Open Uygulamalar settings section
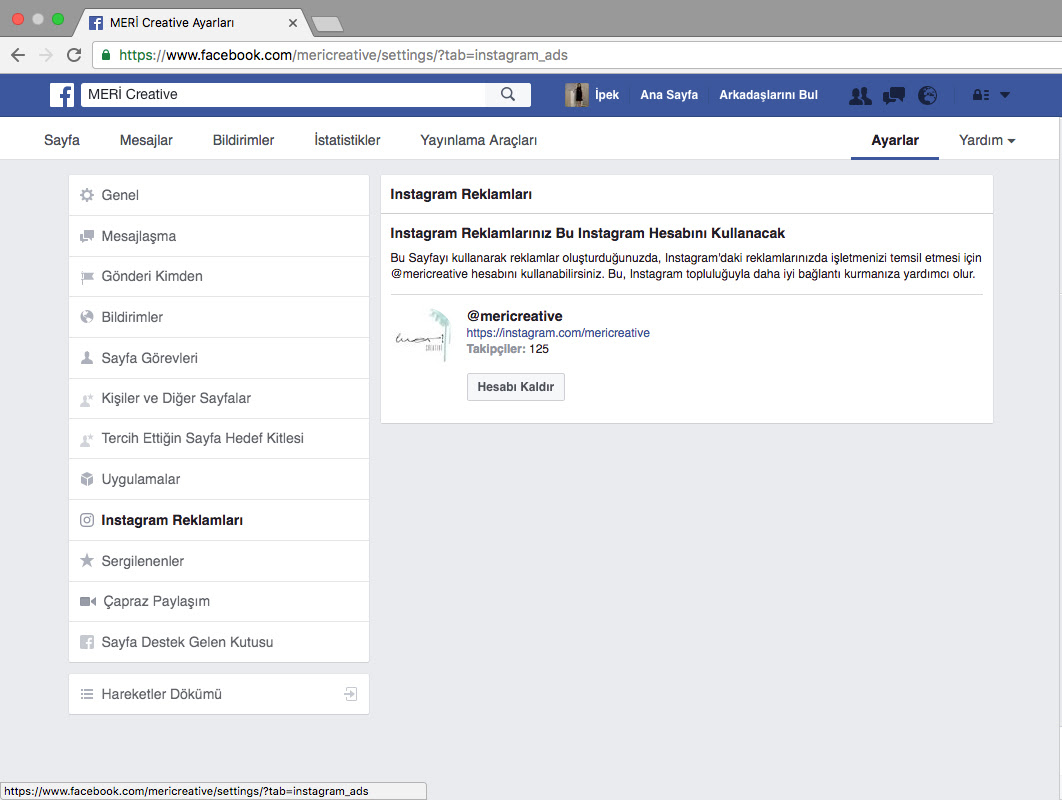 tap(219, 479)
